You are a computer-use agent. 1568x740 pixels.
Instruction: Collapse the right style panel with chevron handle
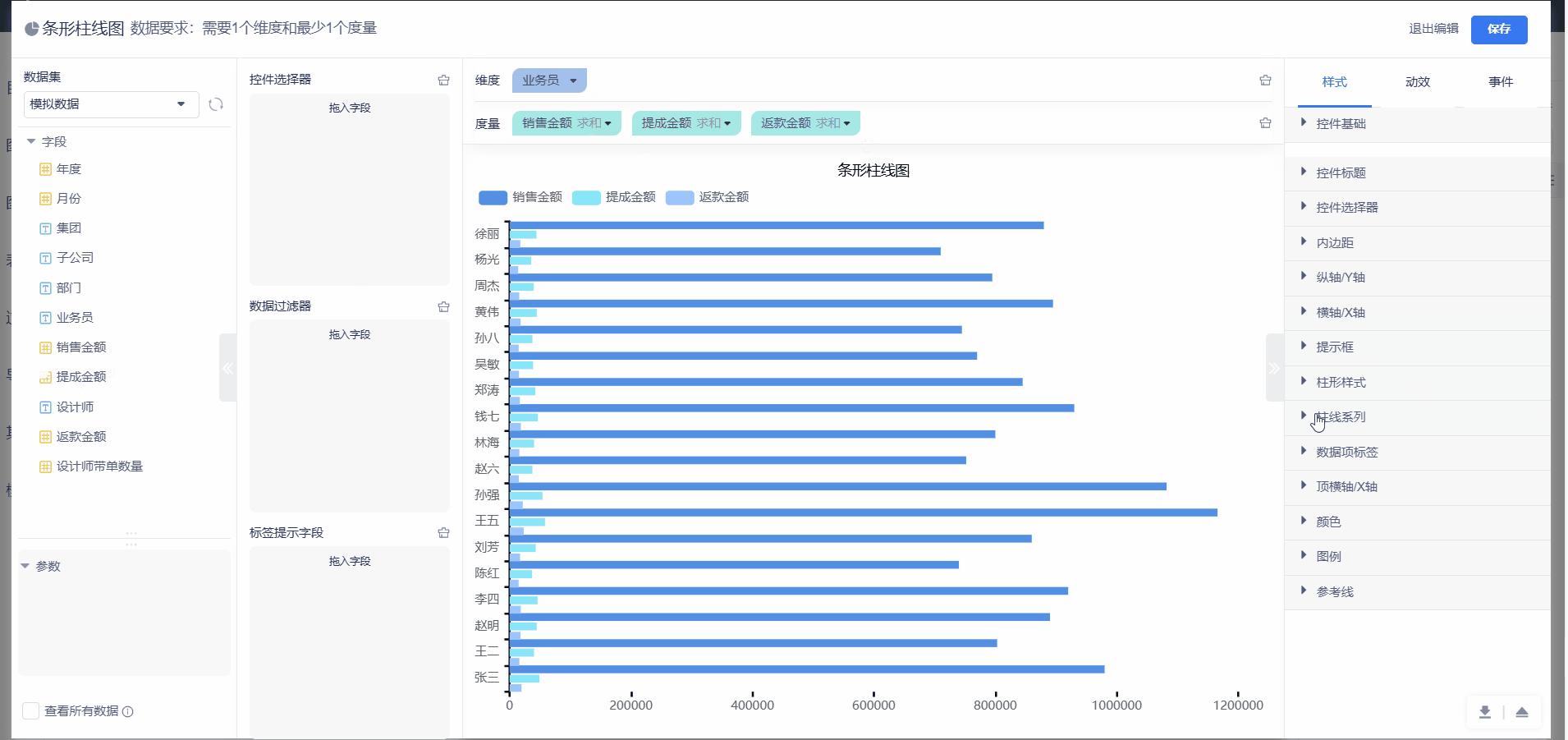1274,368
